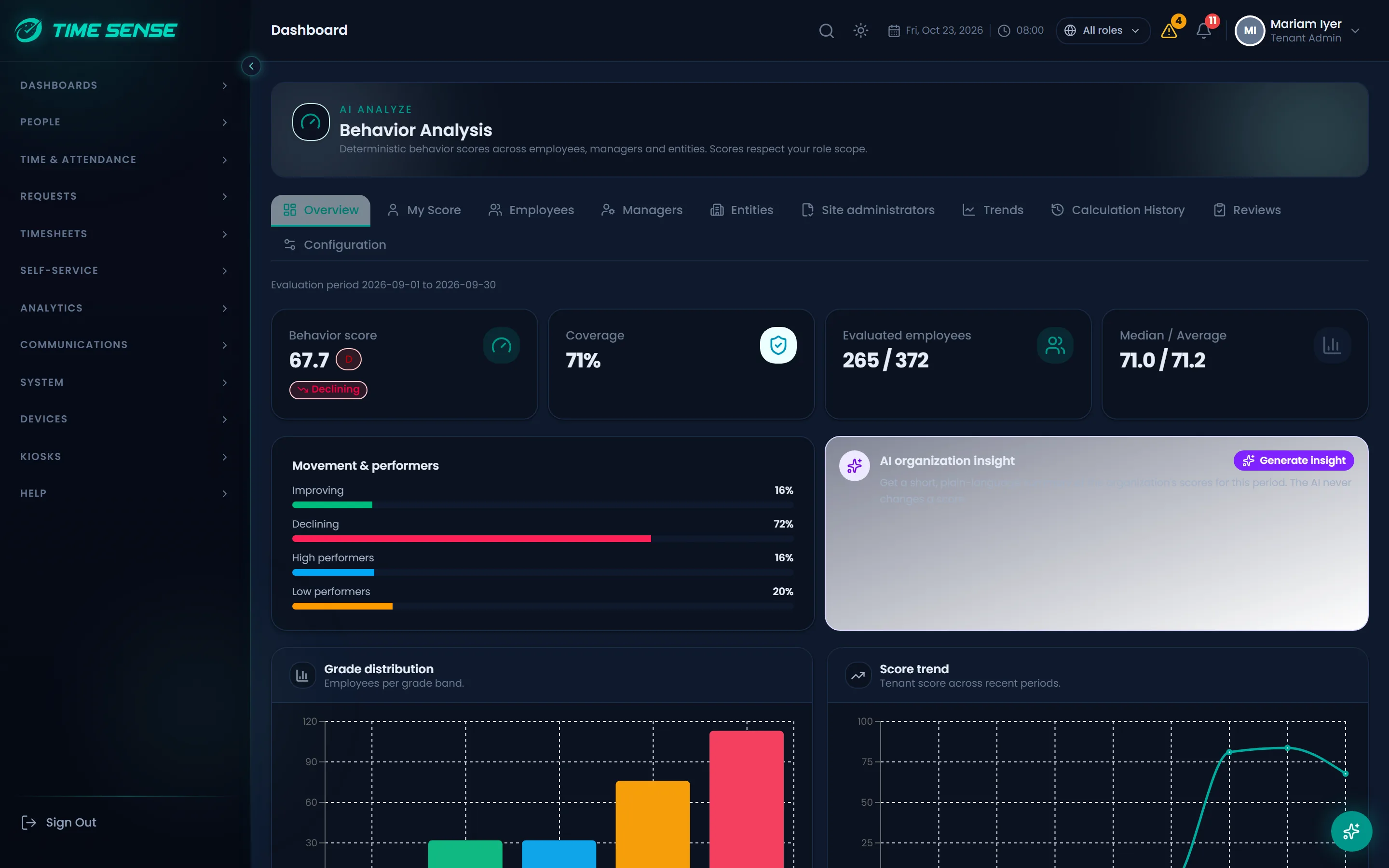Screen dimensions: 1389x868
Task: Click the AI organization insight sparkle icon
Action: point(854,465)
